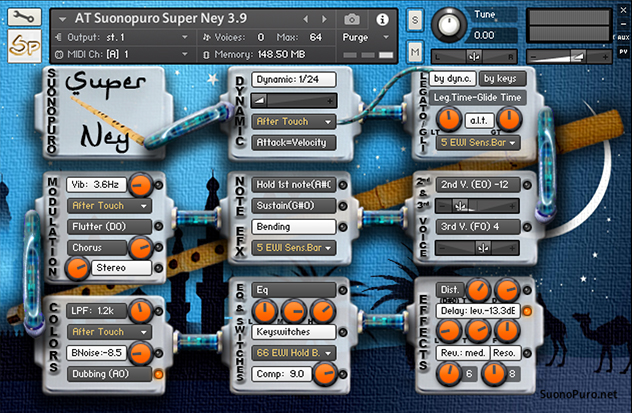Click the Chorus amount knob
The image size is (632, 413).
(140, 247)
